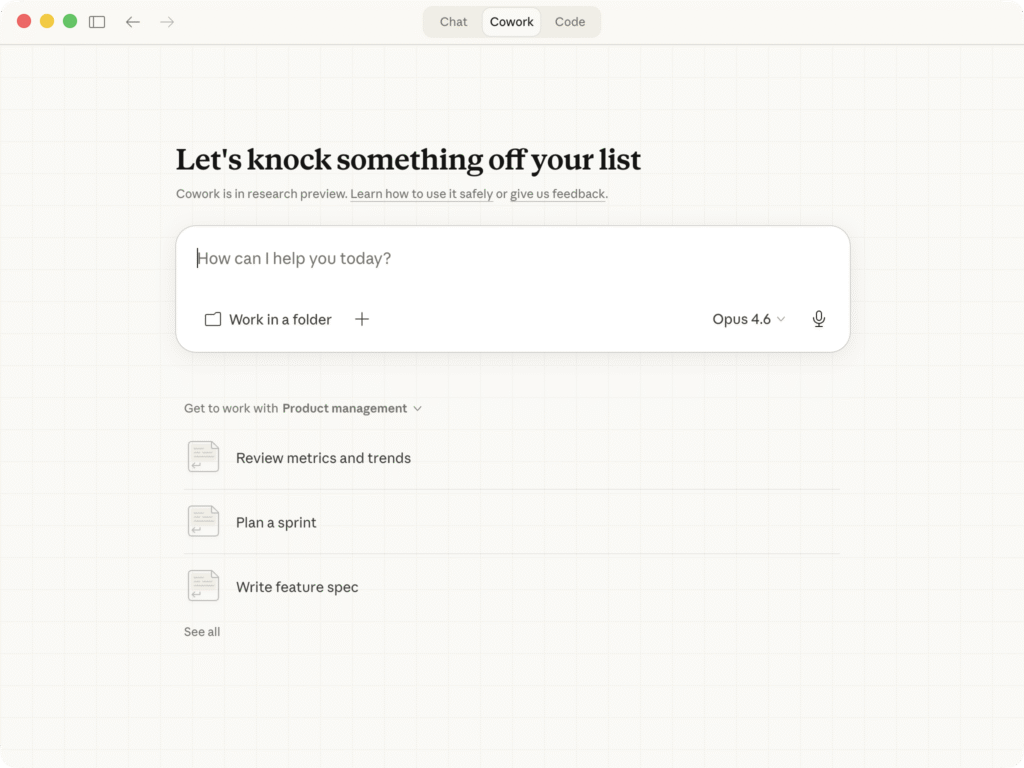Click the Review metrics document icon
Screen dimensions: 1024x768
pyautogui.click(x=203, y=457)
